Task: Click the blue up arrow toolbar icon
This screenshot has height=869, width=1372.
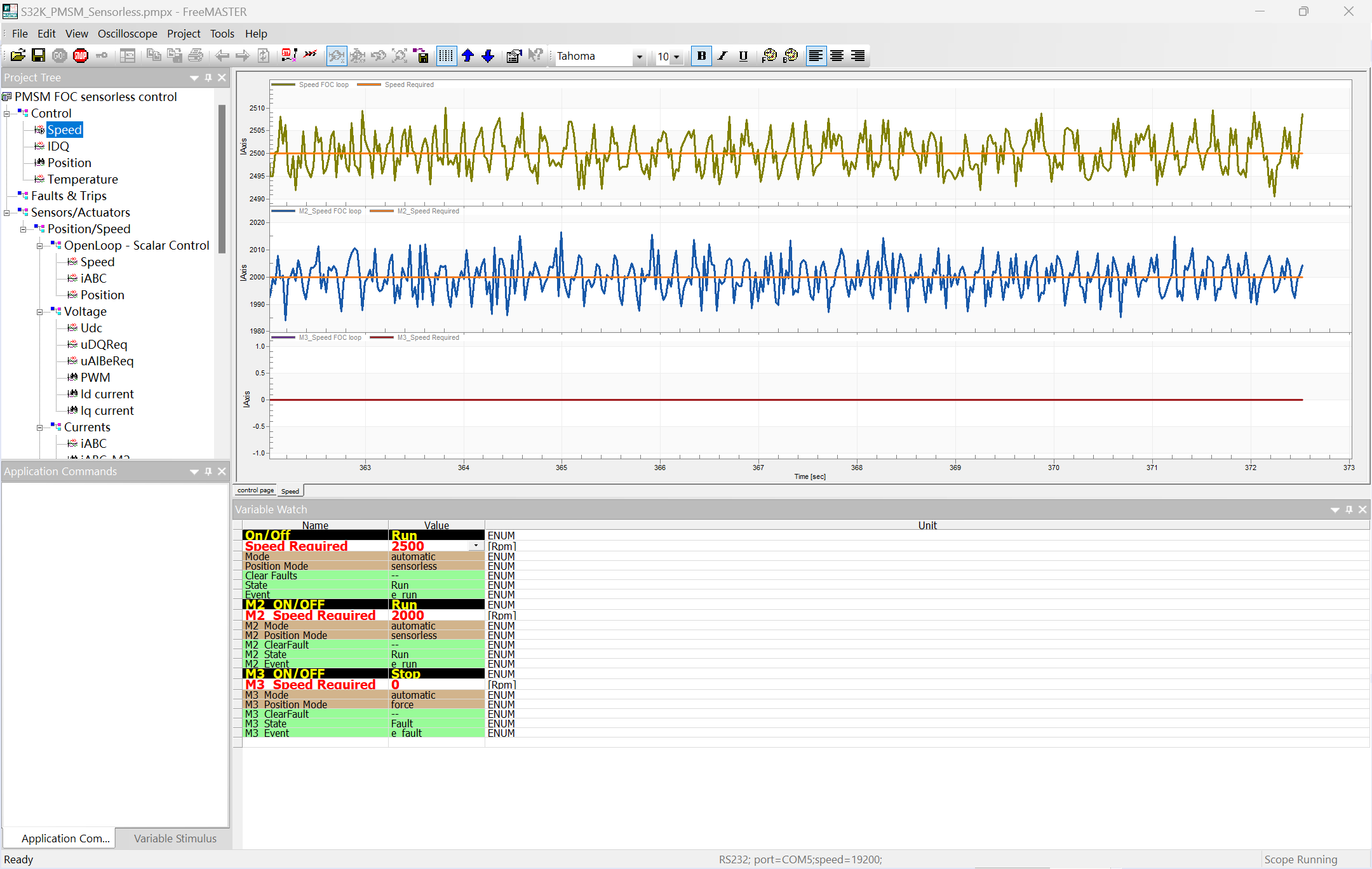Action: (468, 56)
